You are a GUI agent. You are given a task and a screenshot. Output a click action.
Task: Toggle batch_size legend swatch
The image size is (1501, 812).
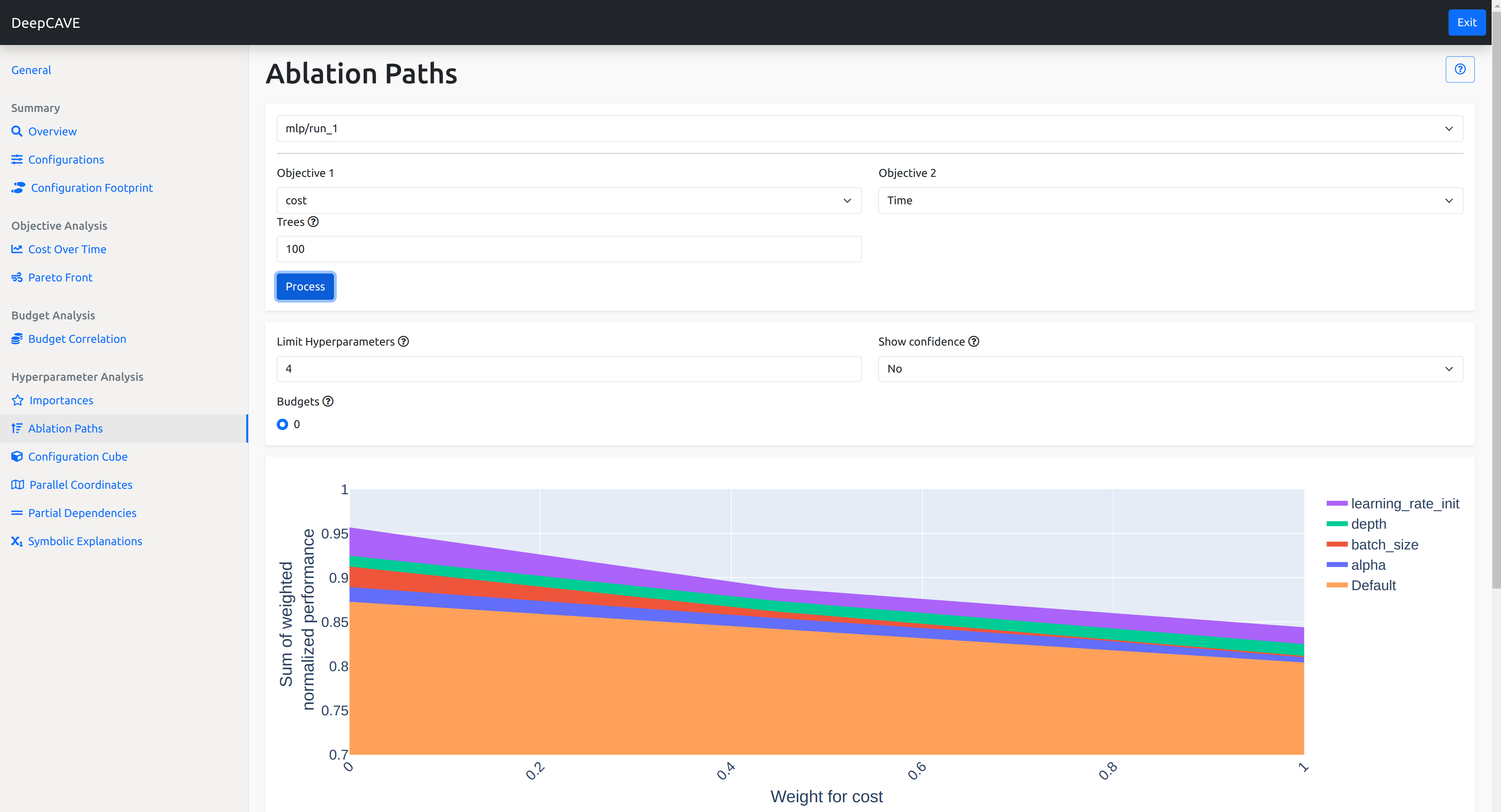click(x=1337, y=544)
